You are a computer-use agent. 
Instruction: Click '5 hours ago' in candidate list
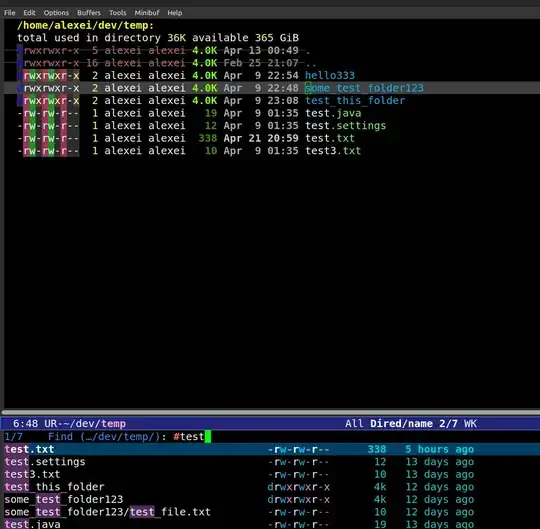point(439,449)
